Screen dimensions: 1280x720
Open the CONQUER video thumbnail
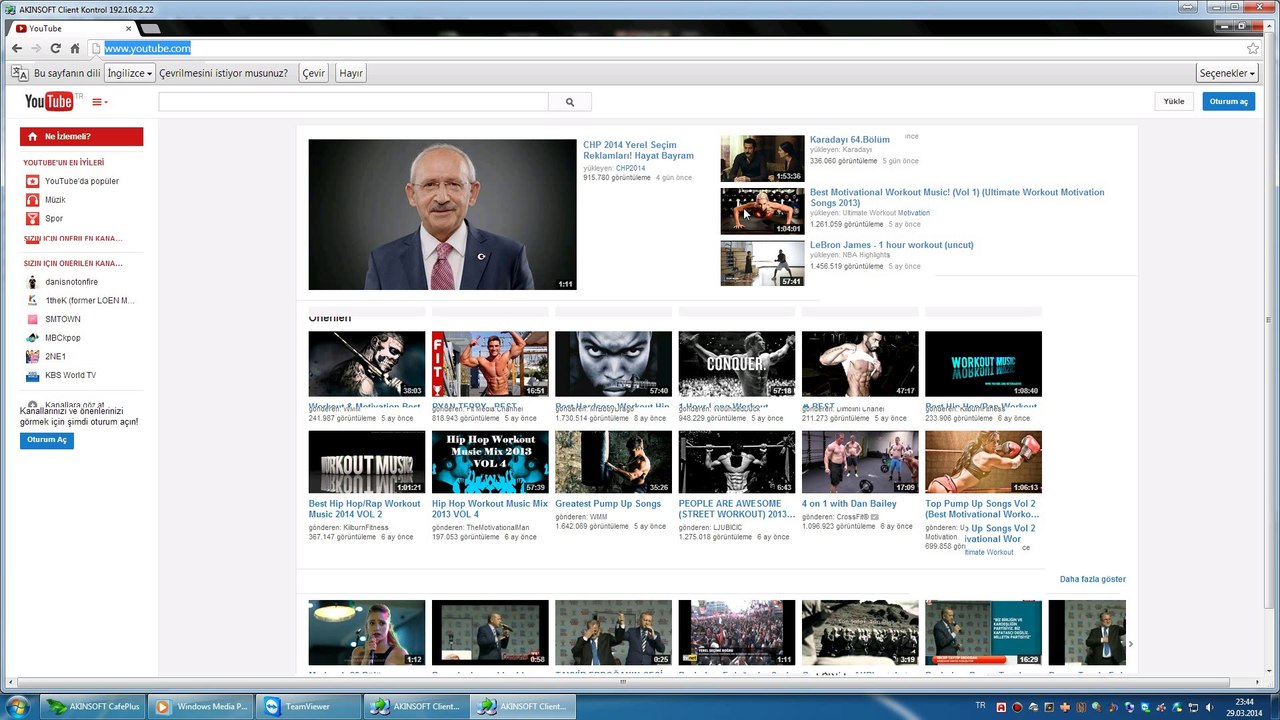(x=737, y=364)
